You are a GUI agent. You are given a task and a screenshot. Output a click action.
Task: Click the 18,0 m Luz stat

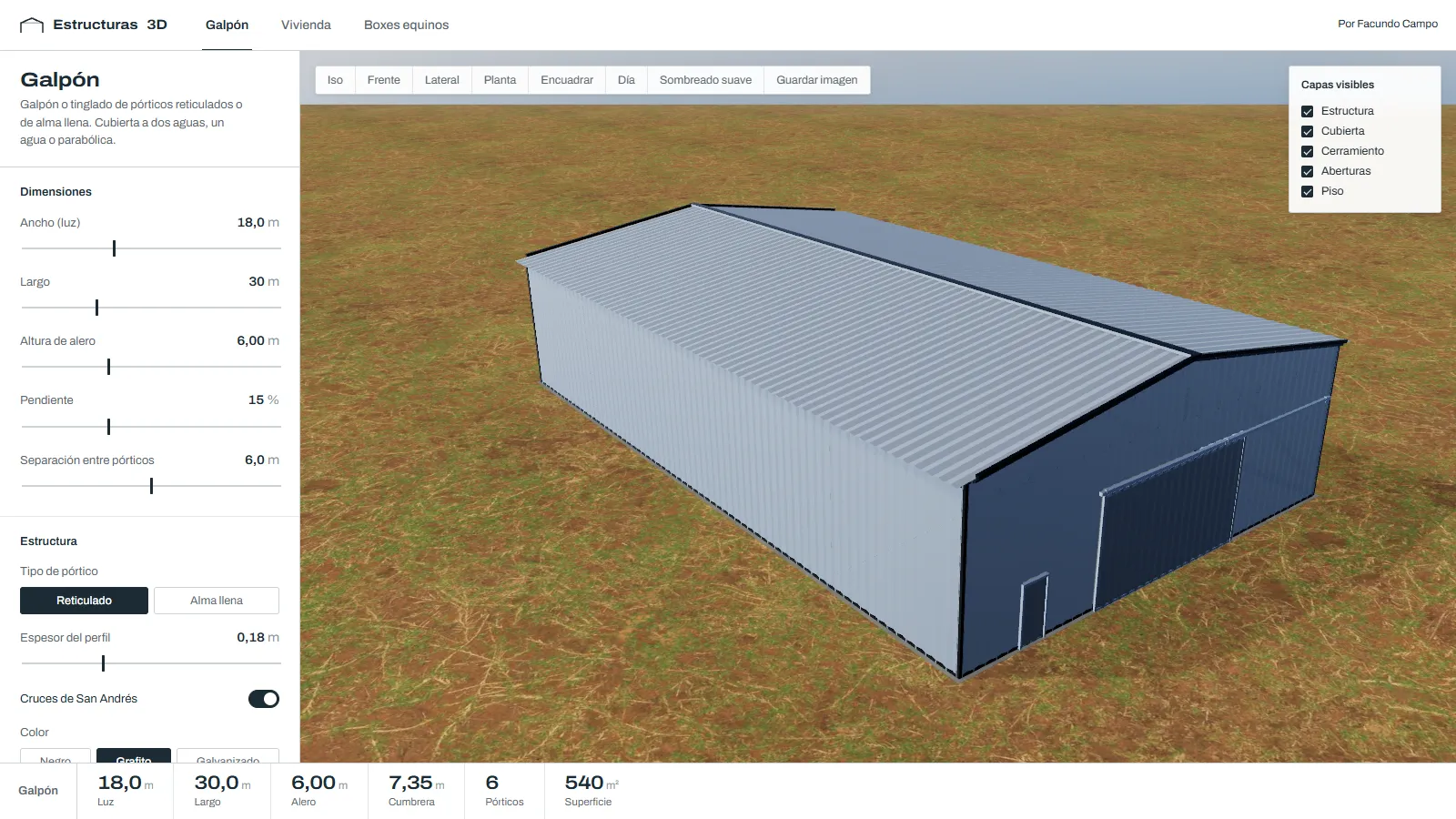pyautogui.click(x=126, y=790)
